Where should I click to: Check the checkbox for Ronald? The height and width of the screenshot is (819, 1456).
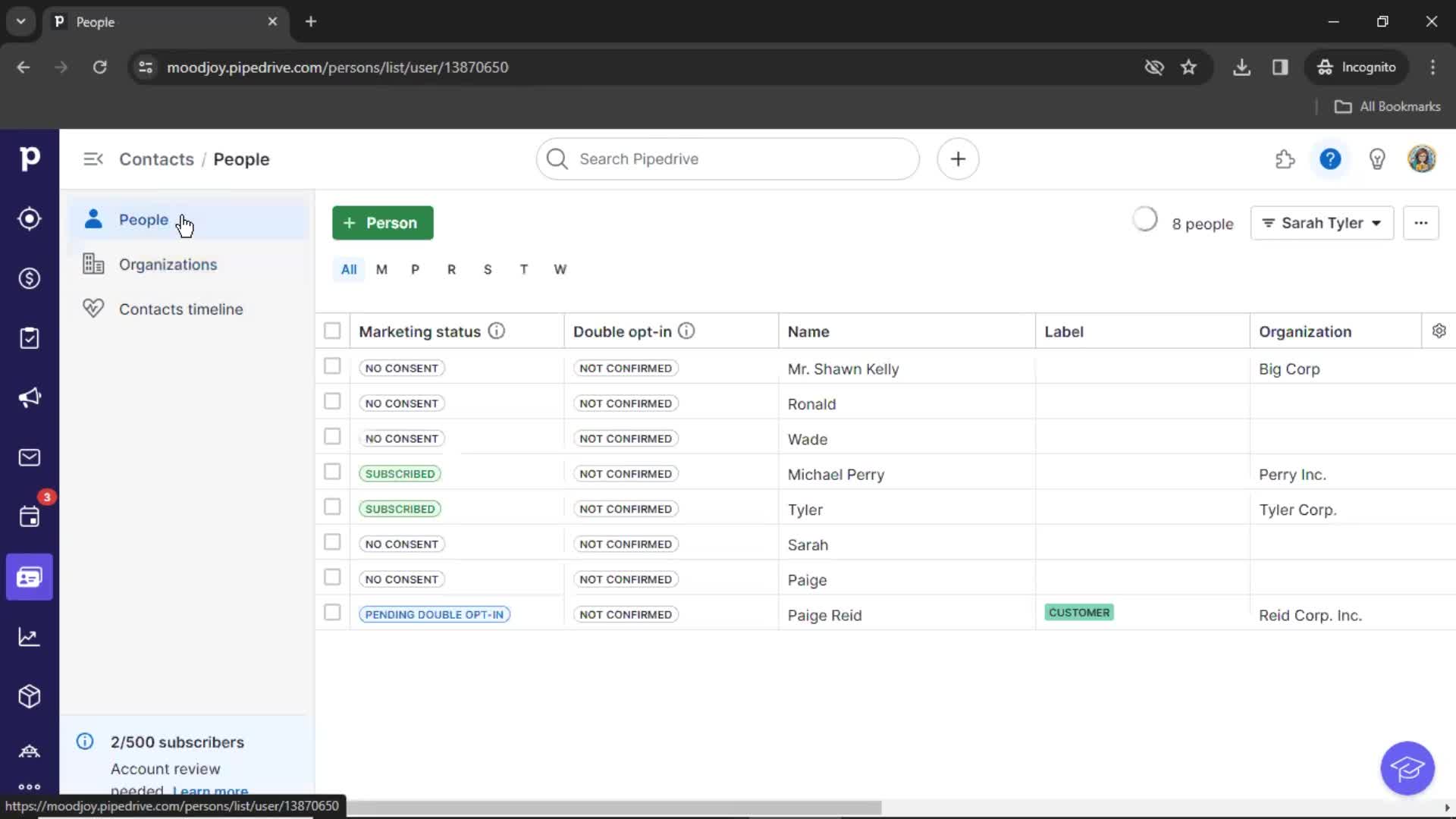tap(332, 402)
